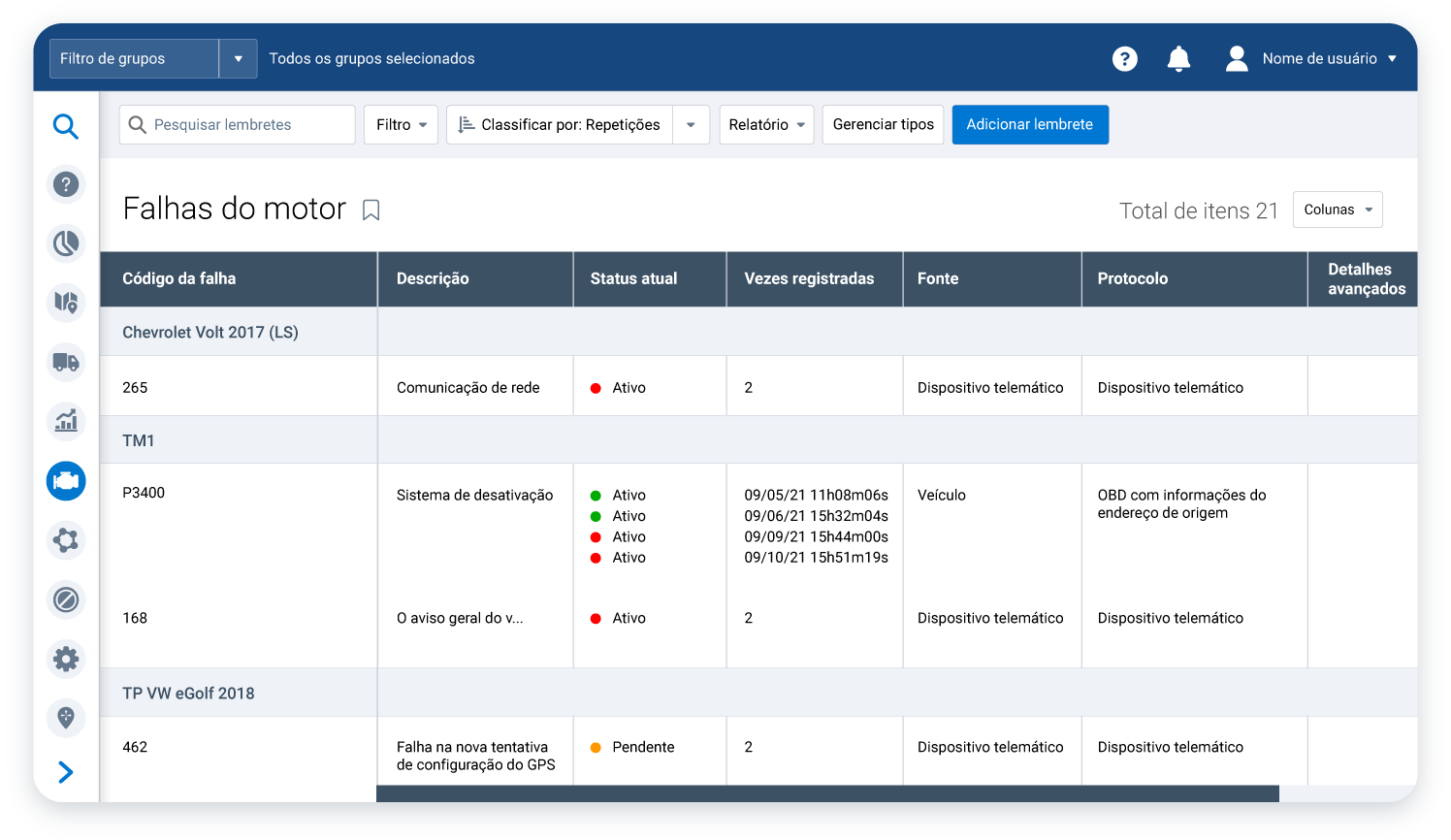The image size is (1451, 840).
Task: Open the Nome de usuário dropdown
Action: point(1330,58)
